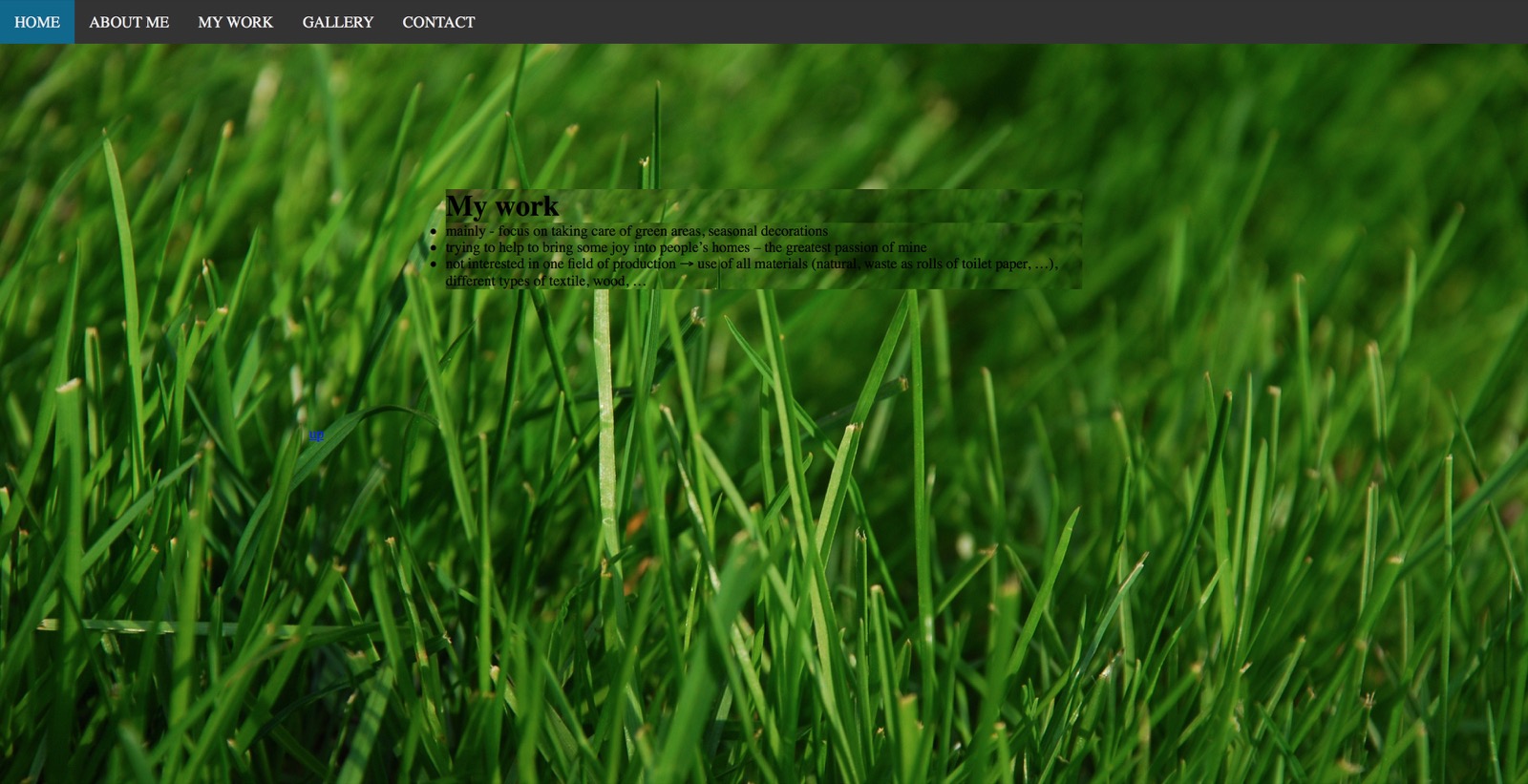Follow the blue 'up' link

pos(316,434)
